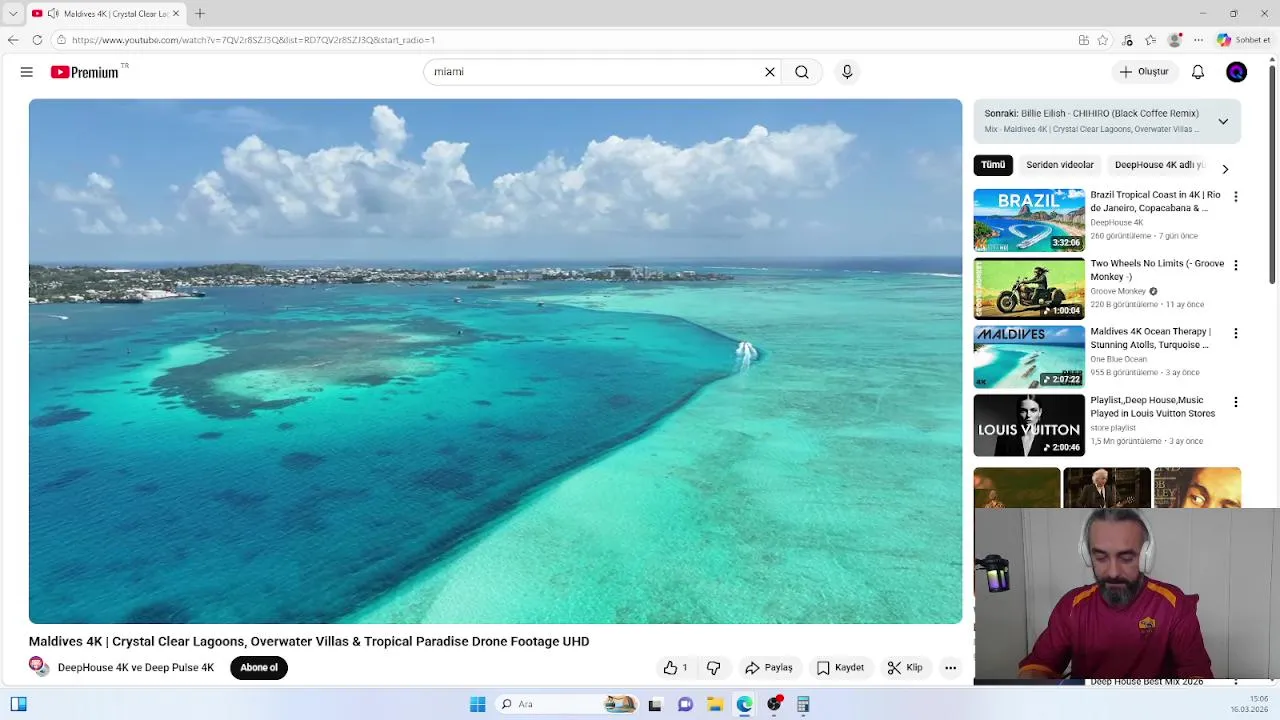Click the browser back arrow

pos(13,40)
